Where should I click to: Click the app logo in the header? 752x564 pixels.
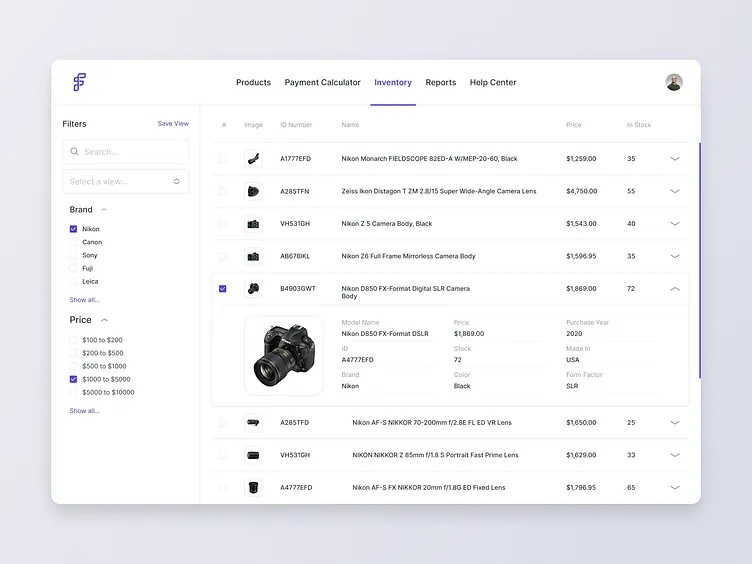80,82
